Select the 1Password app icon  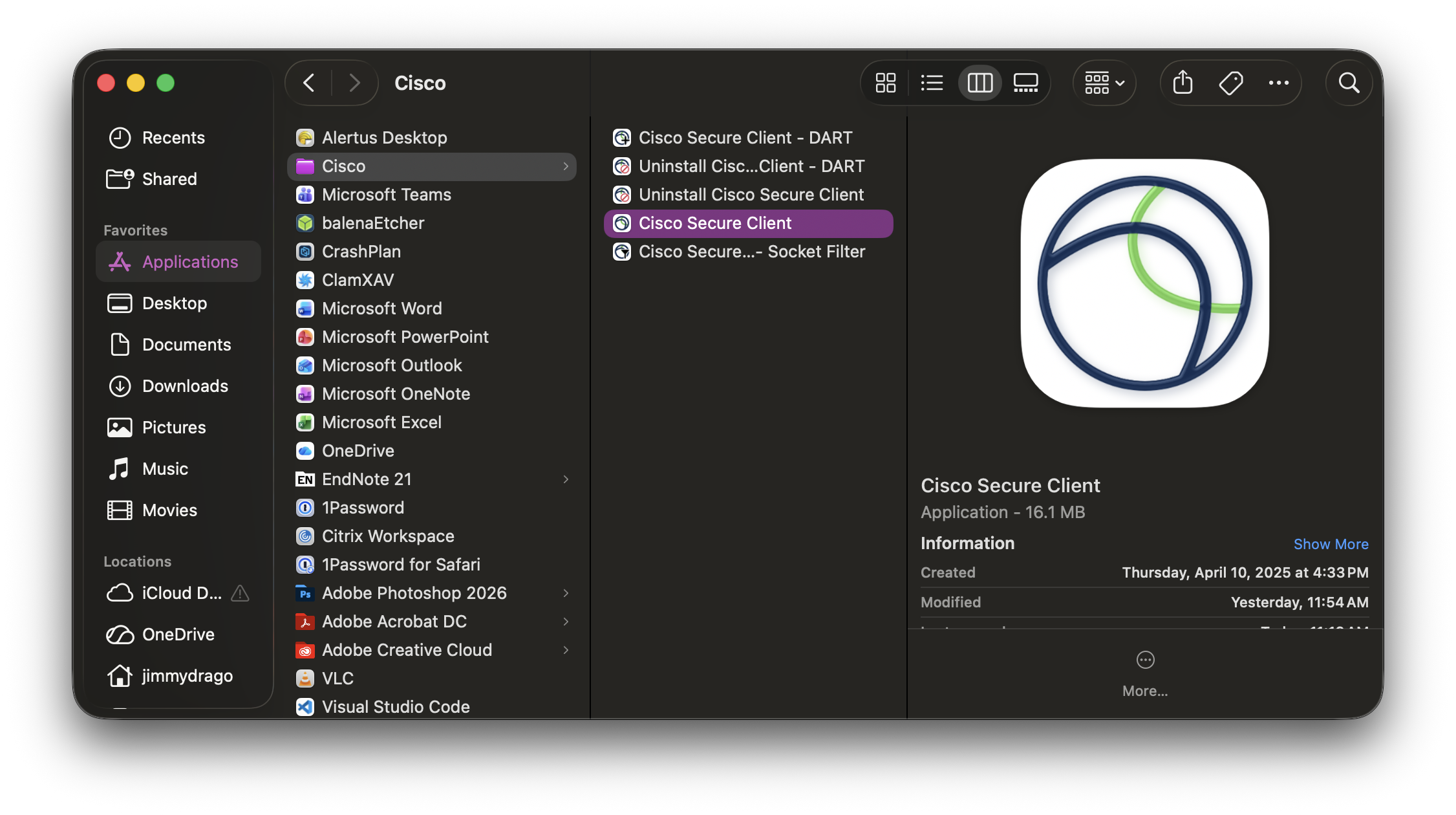(x=305, y=508)
